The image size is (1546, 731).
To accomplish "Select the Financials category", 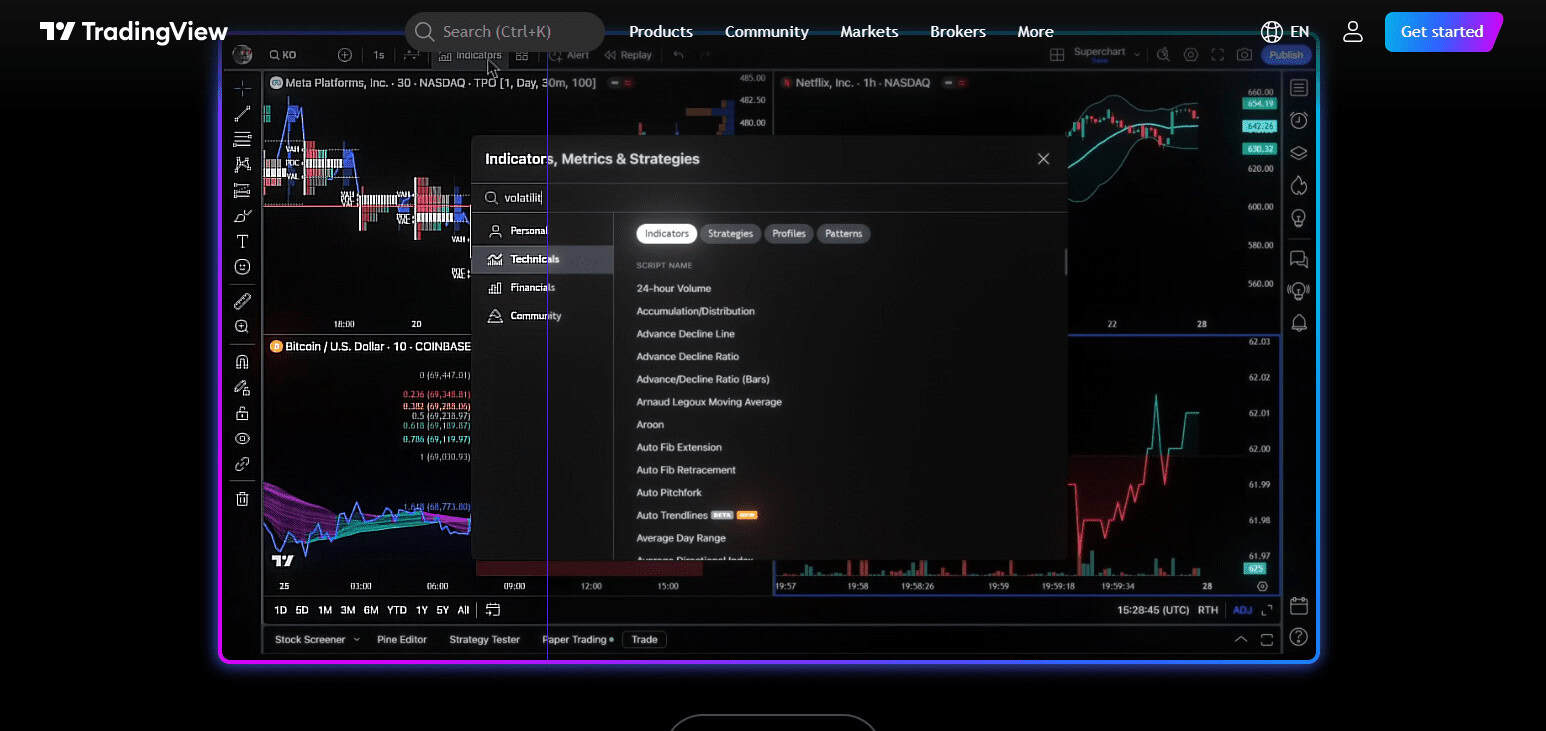I will click(x=542, y=288).
